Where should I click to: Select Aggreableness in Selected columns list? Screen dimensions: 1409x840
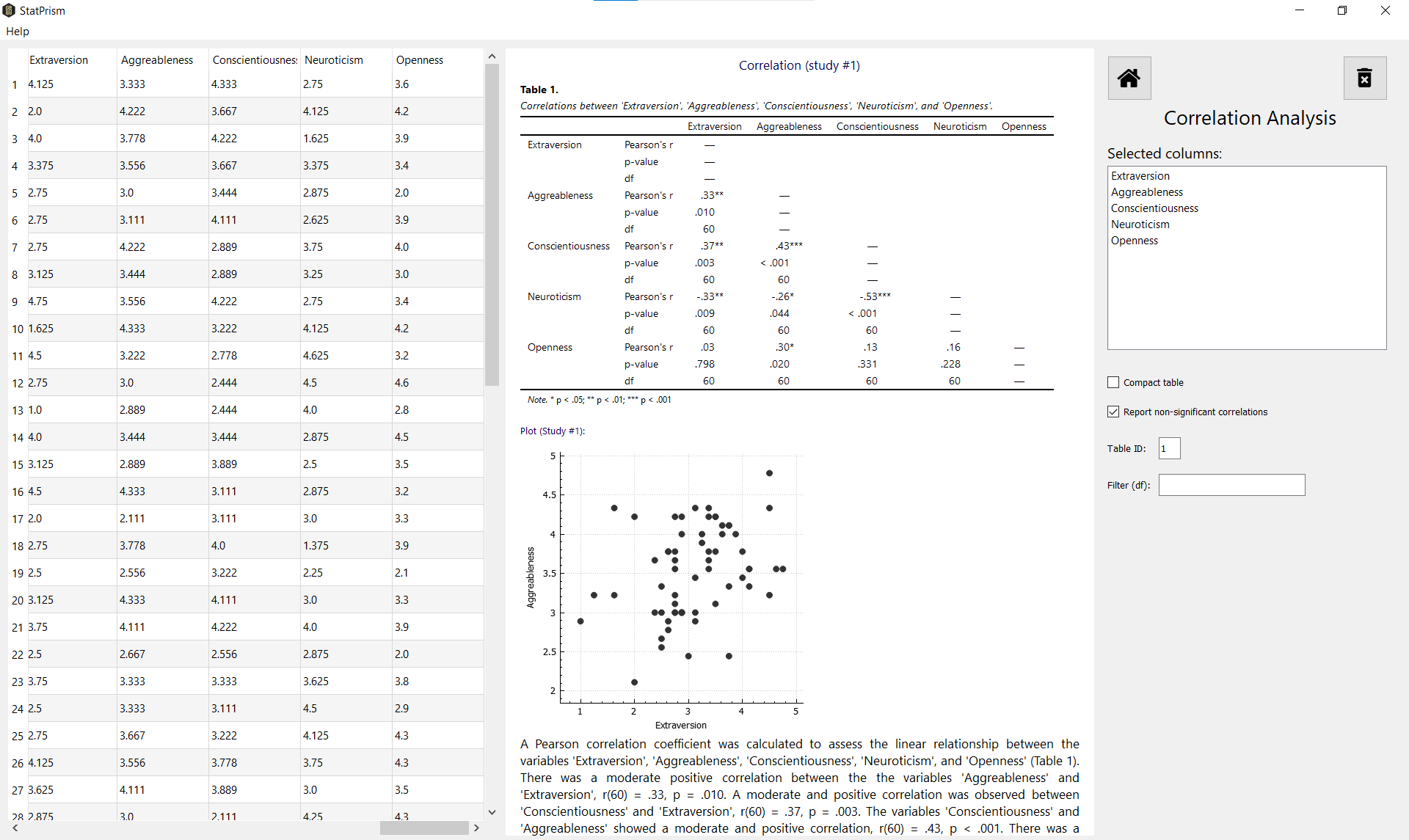pos(1247,192)
